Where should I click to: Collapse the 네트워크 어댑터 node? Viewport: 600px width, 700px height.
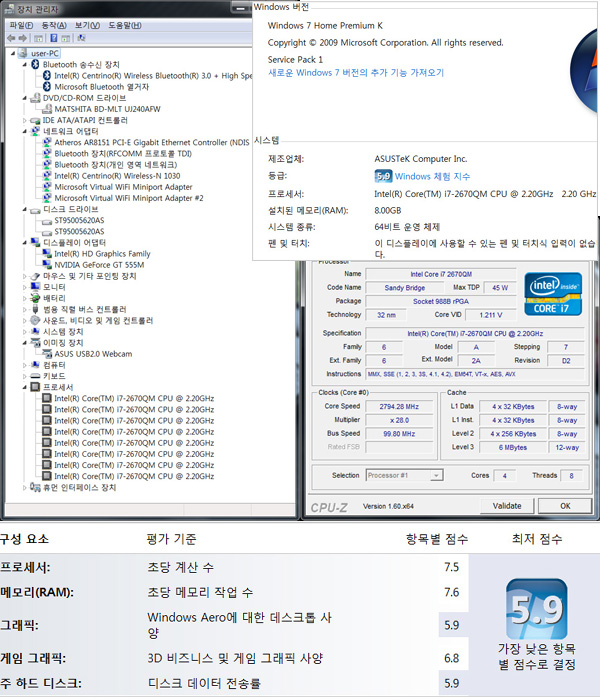(25, 131)
